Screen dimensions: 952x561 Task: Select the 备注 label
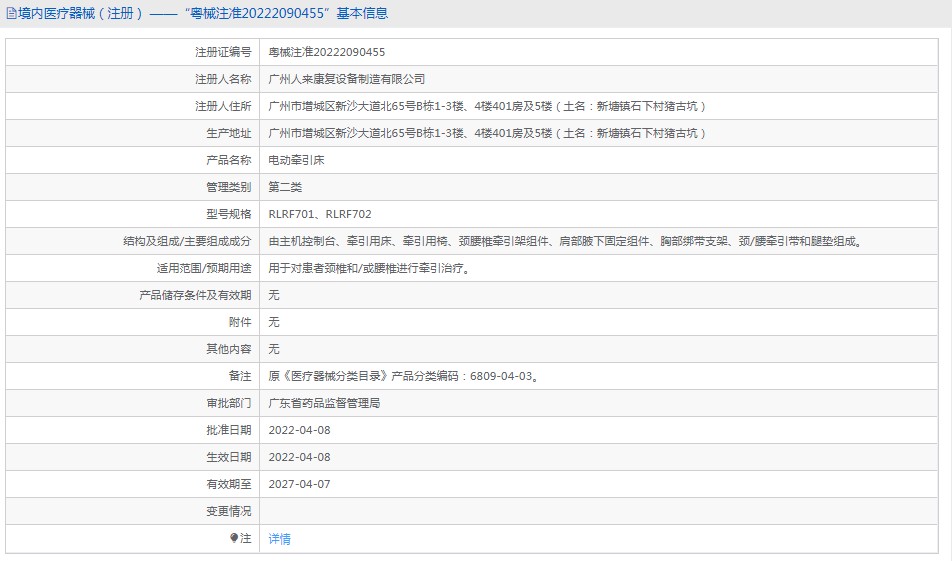[240, 376]
